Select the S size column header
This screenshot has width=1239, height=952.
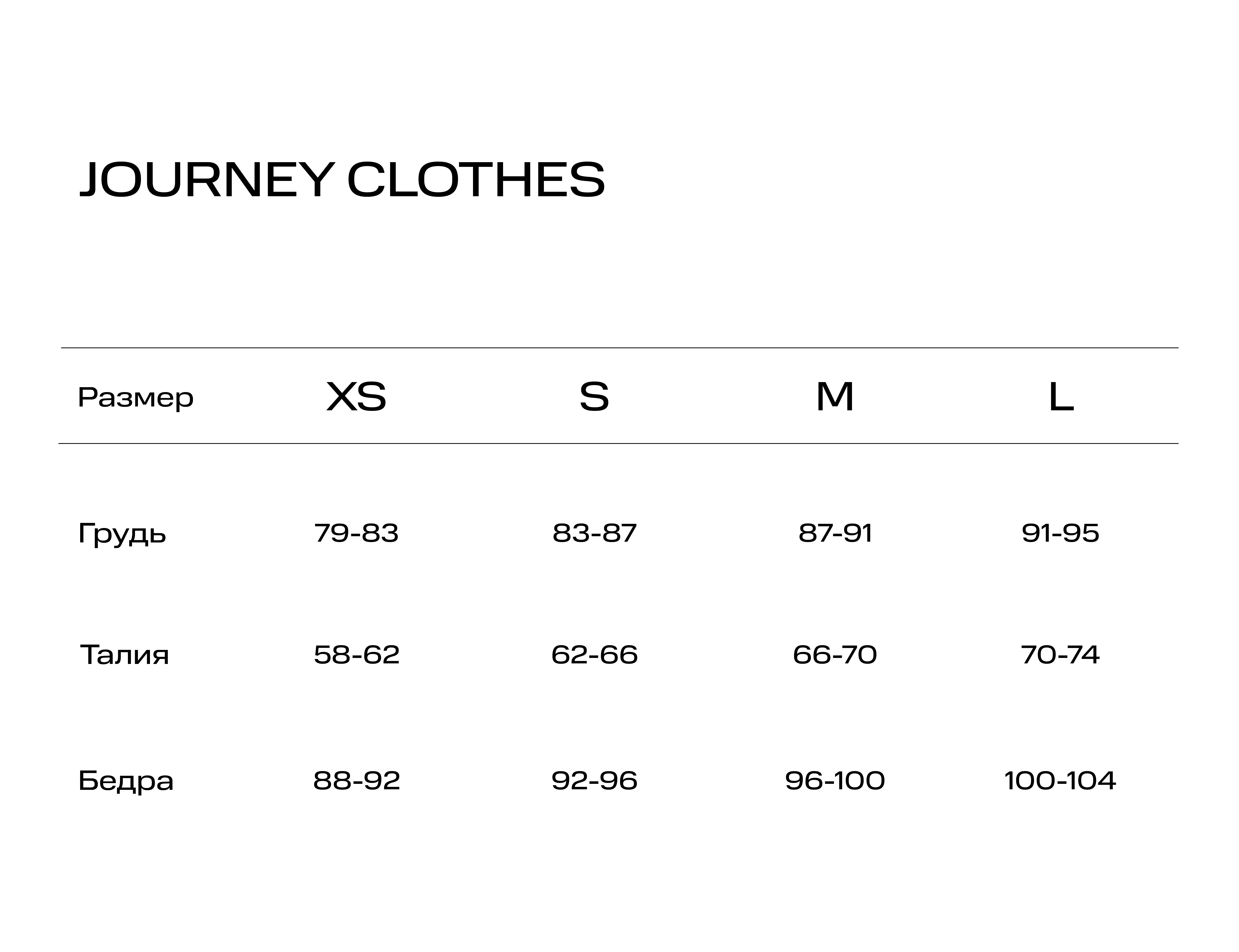coord(594,397)
